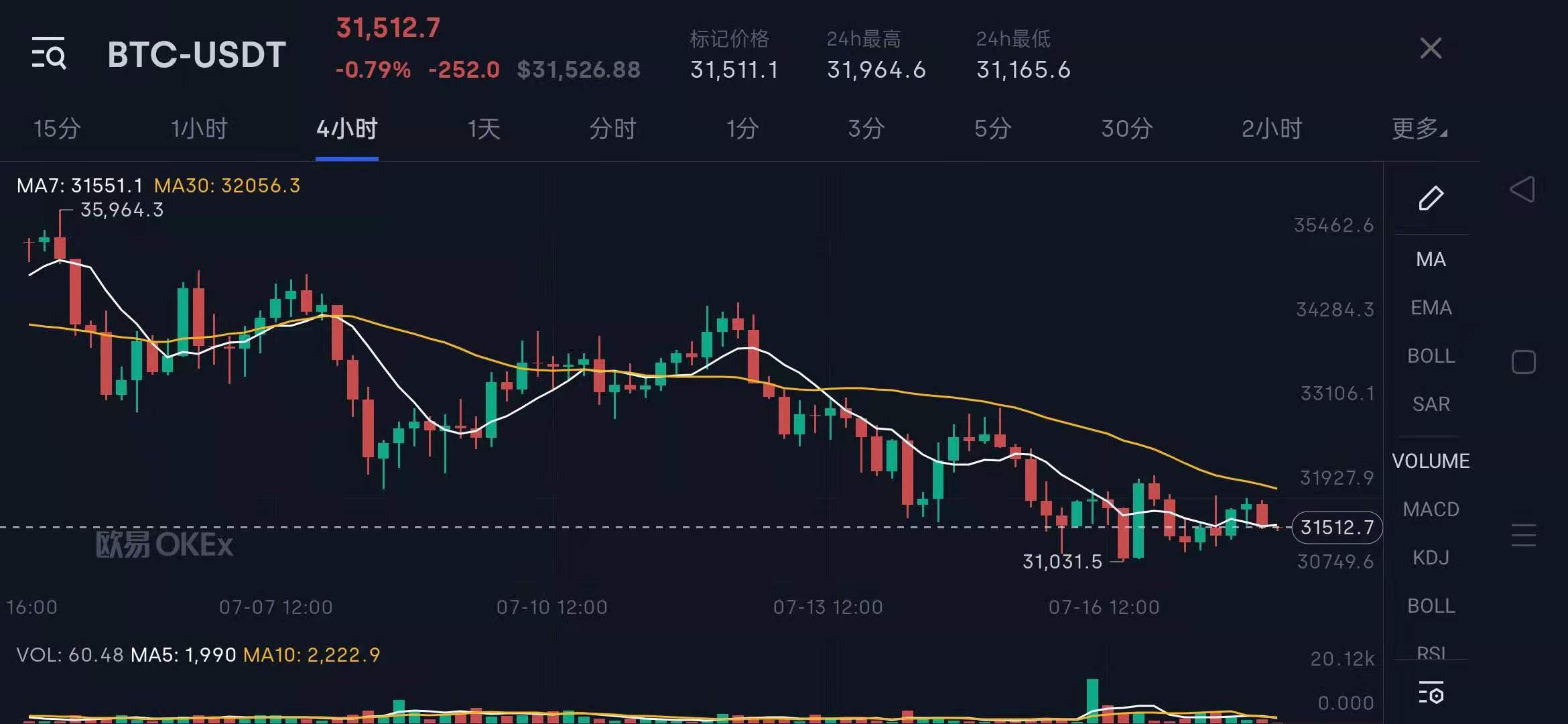Toggle the MA overlay indicator
Viewport: 1568px width, 724px height.
tap(1431, 259)
